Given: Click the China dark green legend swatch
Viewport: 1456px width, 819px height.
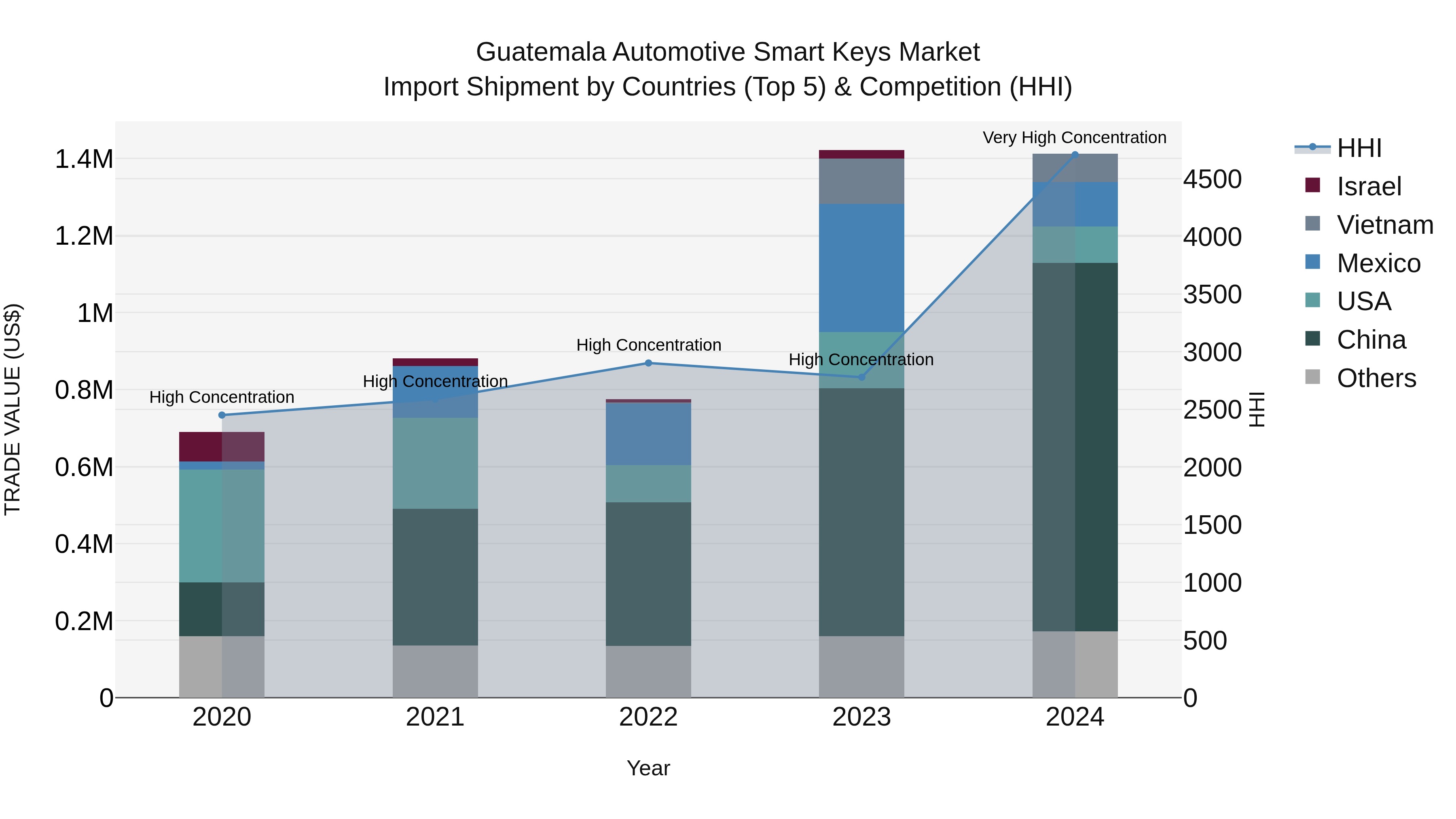Looking at the screenshot, I should click(1312, 339).
